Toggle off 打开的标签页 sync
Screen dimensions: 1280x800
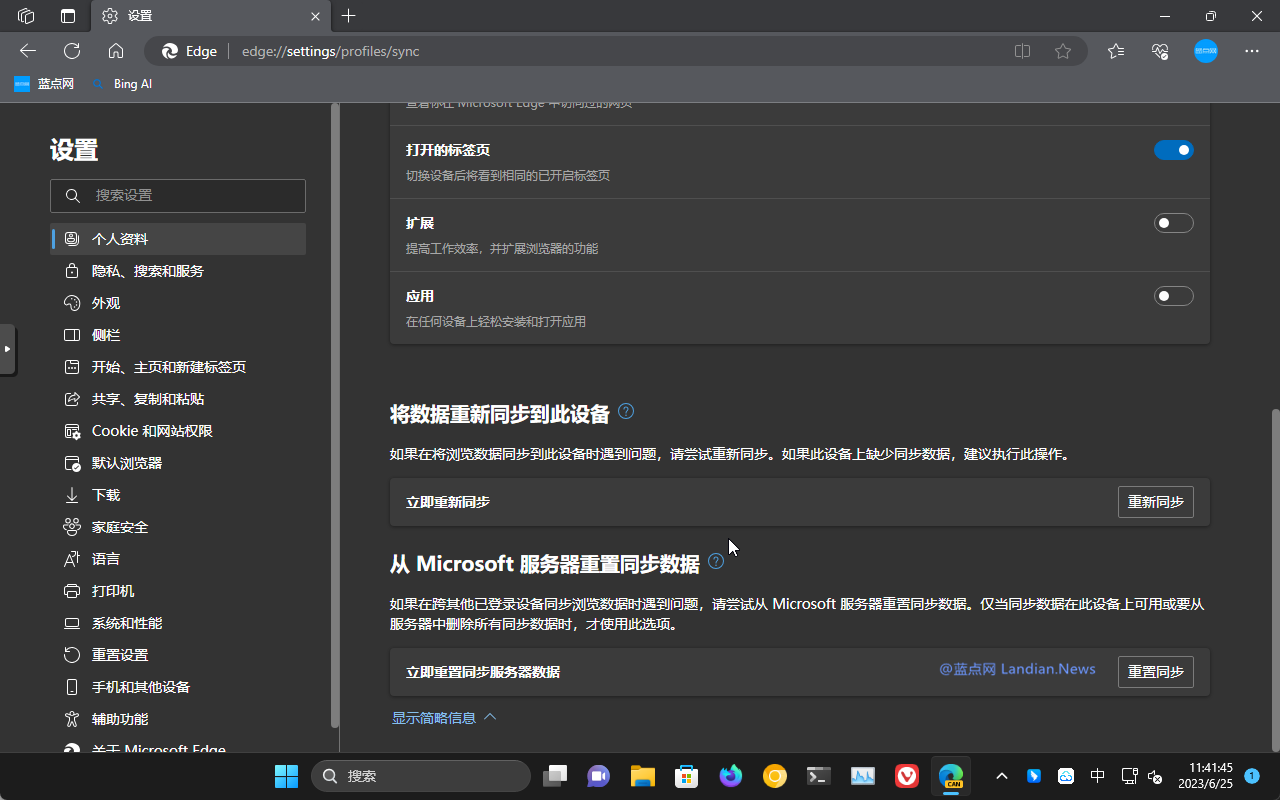point(1173,149)
